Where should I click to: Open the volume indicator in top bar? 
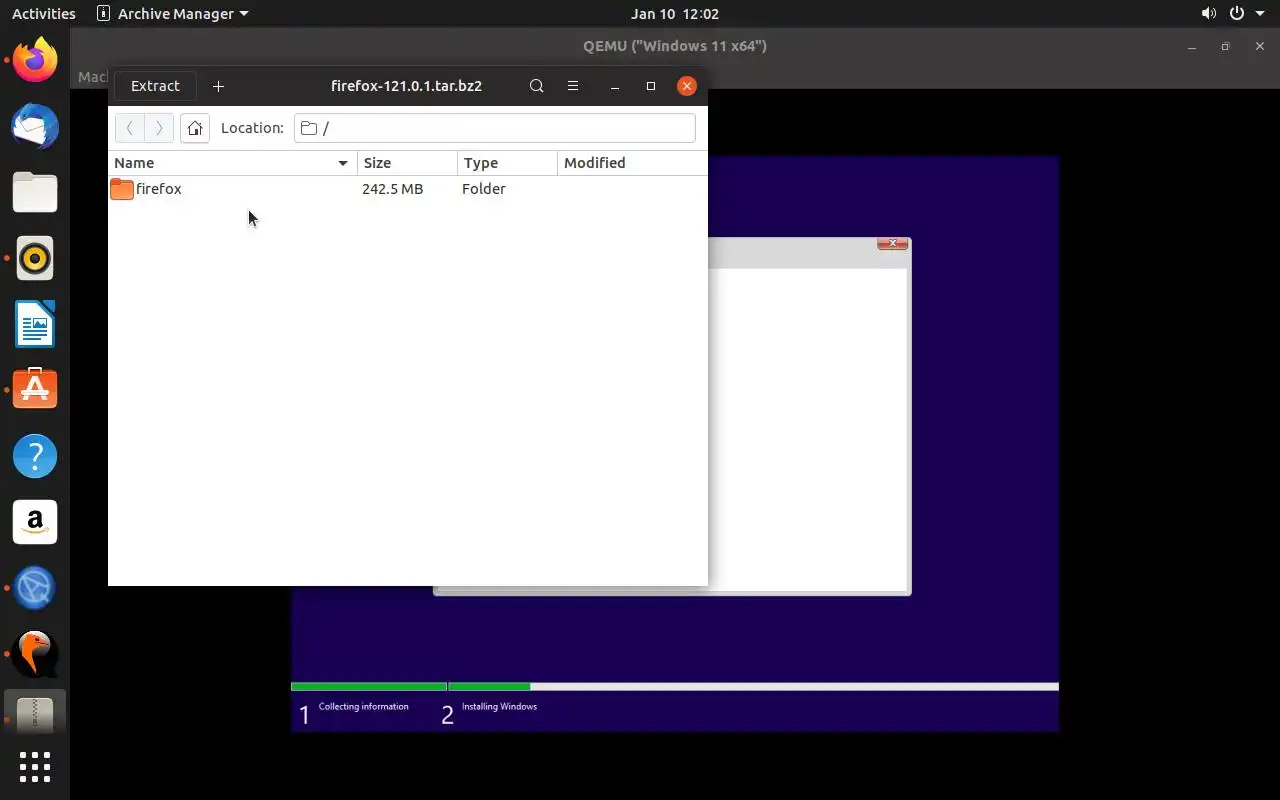pyautogui.click(x=1209, y=14)
